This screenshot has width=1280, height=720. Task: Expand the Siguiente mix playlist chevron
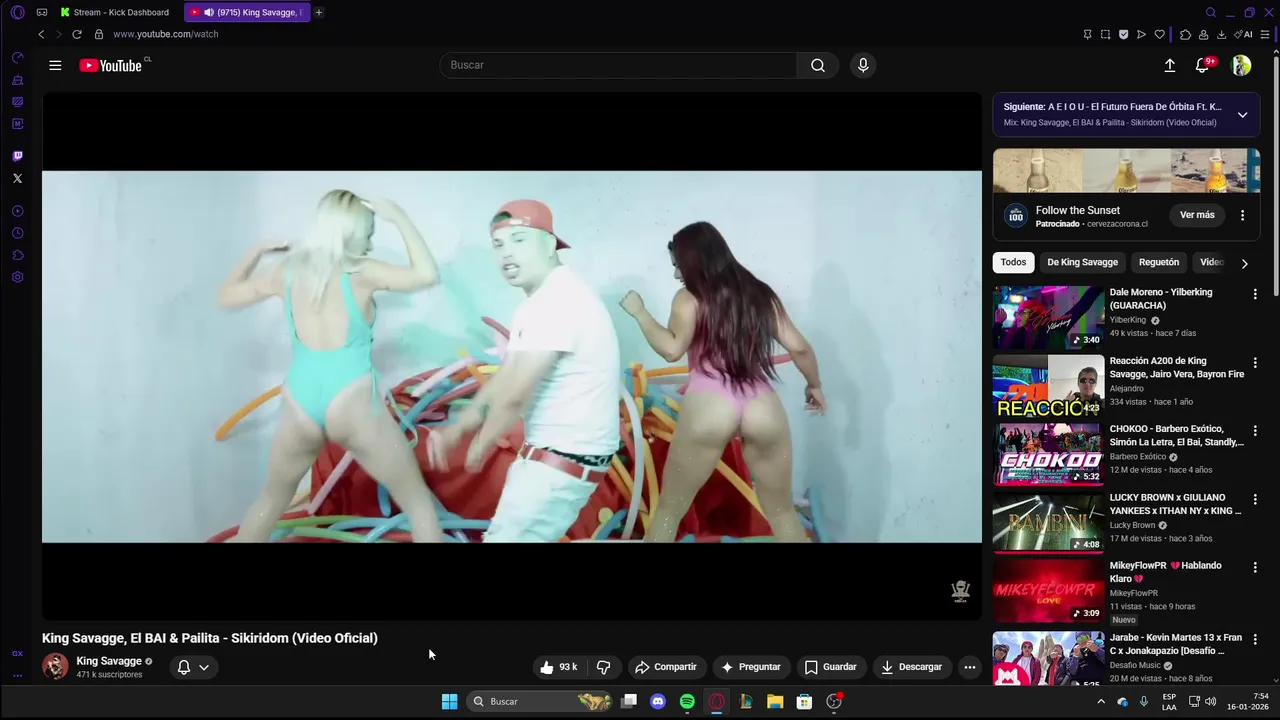coord(1242,114)
